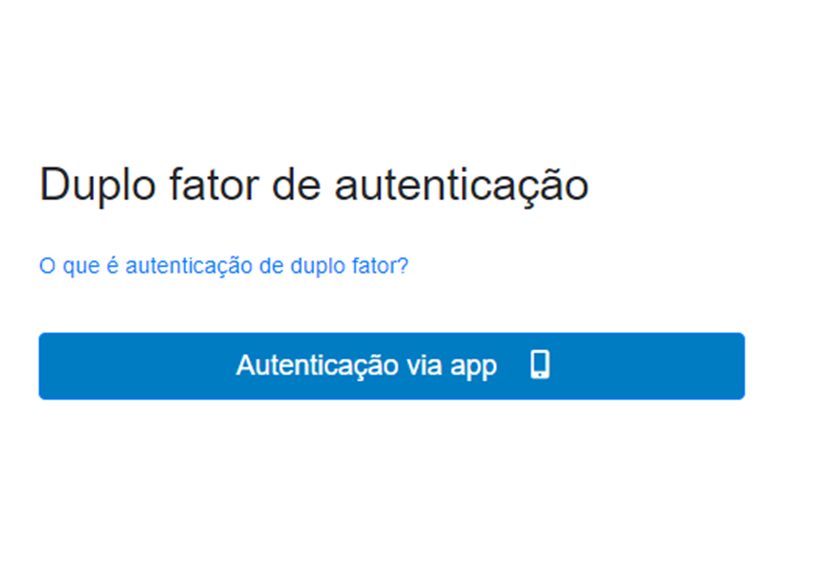Click the blue help link about duplo fator
Screen dimensions: 818x576
click(x=224, y=266)
